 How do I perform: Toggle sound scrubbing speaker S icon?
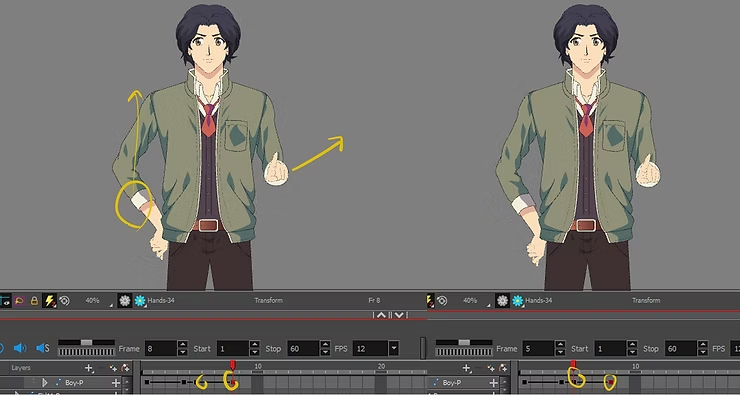pos(42,348)
